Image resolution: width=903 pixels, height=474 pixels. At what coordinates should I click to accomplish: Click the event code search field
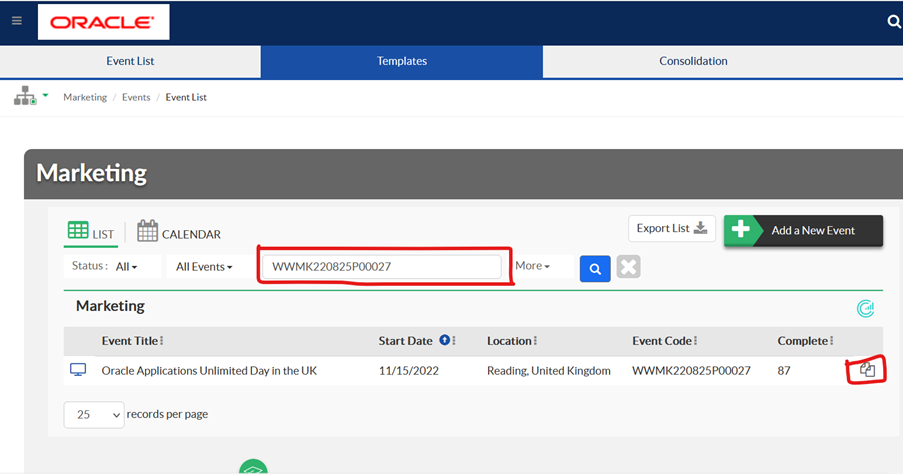381,267
